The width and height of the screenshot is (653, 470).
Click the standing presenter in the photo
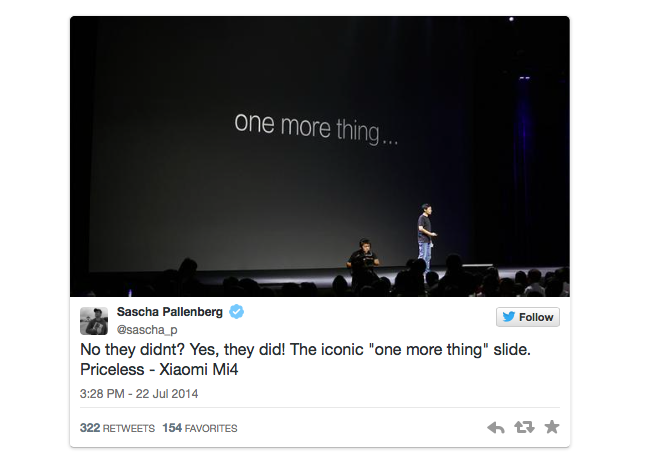pos(426,236)
